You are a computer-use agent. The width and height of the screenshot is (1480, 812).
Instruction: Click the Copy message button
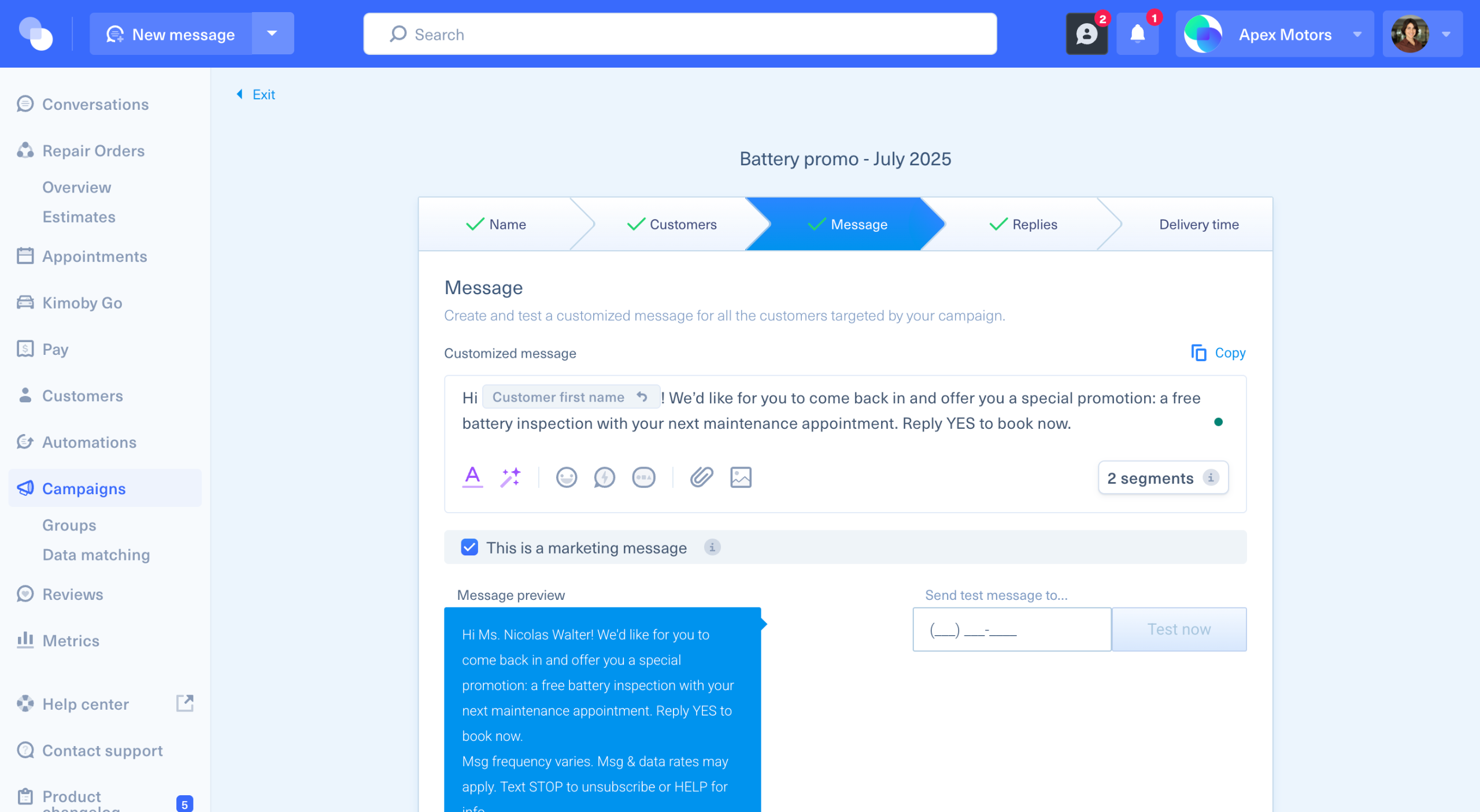click(1219, 353)
